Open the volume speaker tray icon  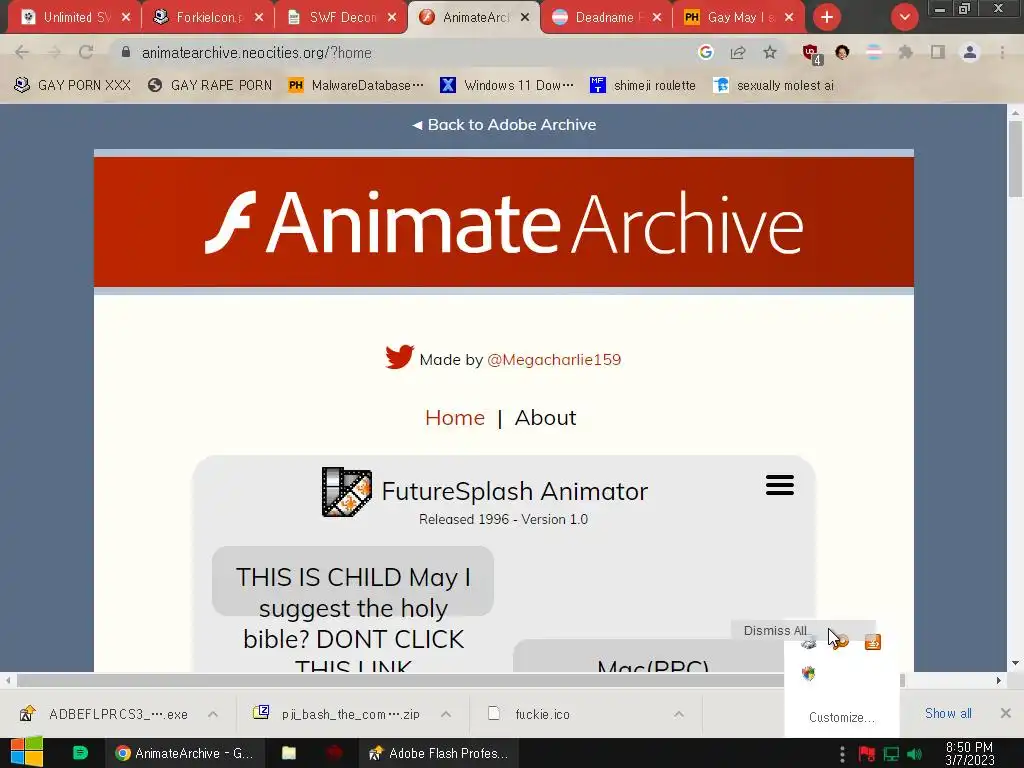click(x=914, y=754)
